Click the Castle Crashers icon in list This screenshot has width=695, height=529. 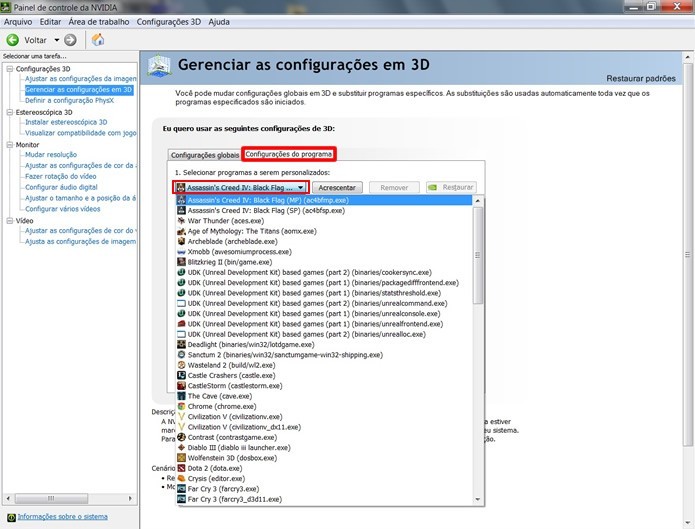click(x=181, y=376)
